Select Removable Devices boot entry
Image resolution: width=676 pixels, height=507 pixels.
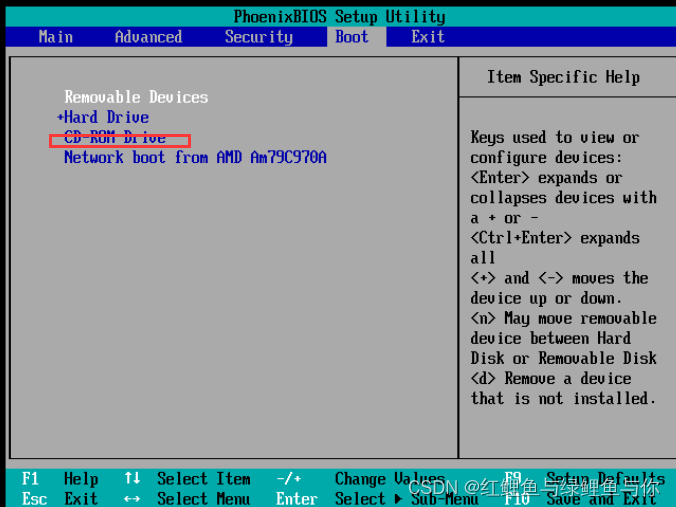(136, 97)
